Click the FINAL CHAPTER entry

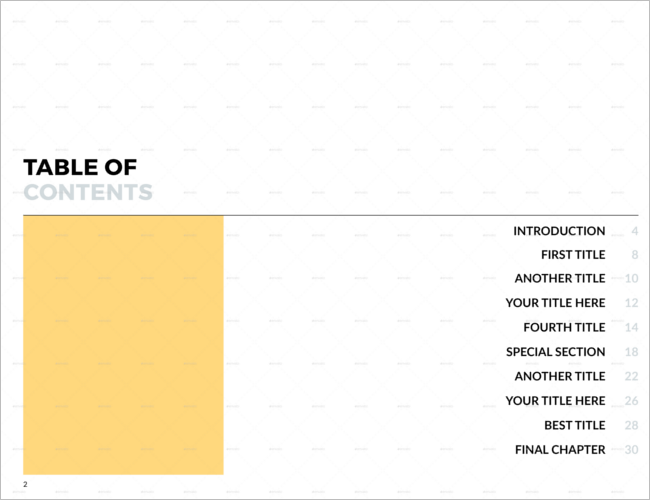(560, 449)
